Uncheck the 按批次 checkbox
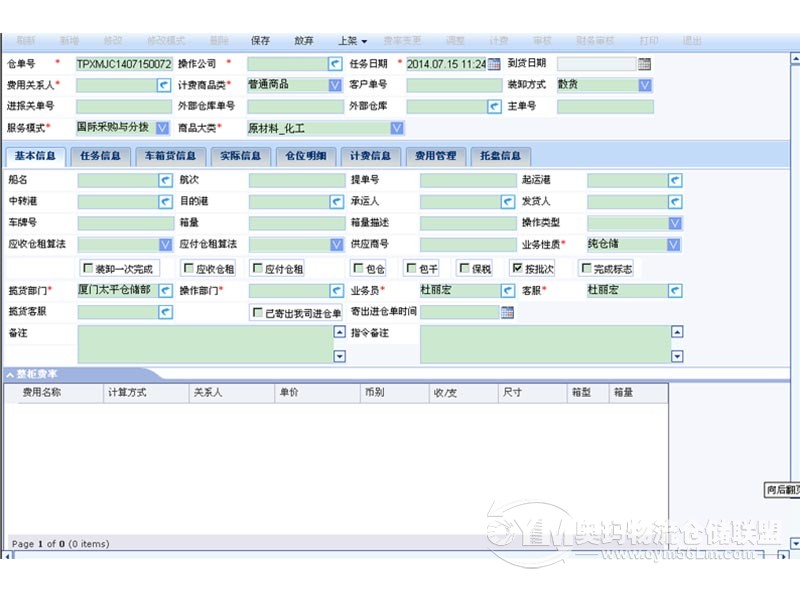Viewport: 800px width, 600px height. (517, 268)
